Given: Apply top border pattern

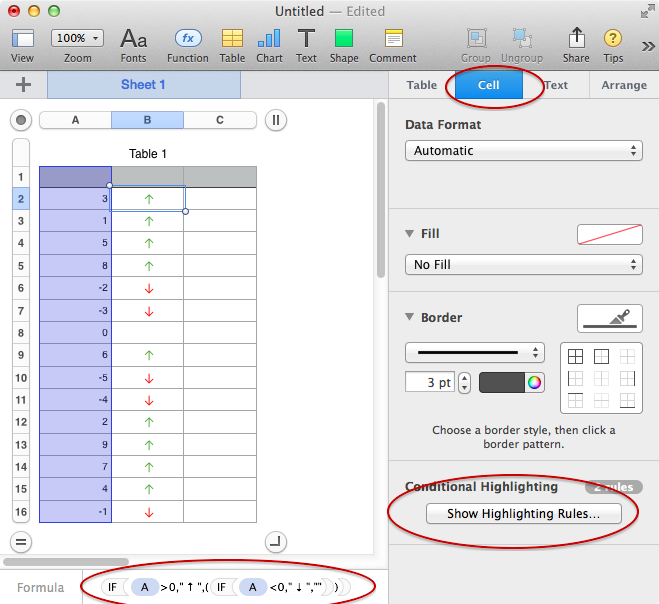Looking at the screenshot, I should pos(575,400).
